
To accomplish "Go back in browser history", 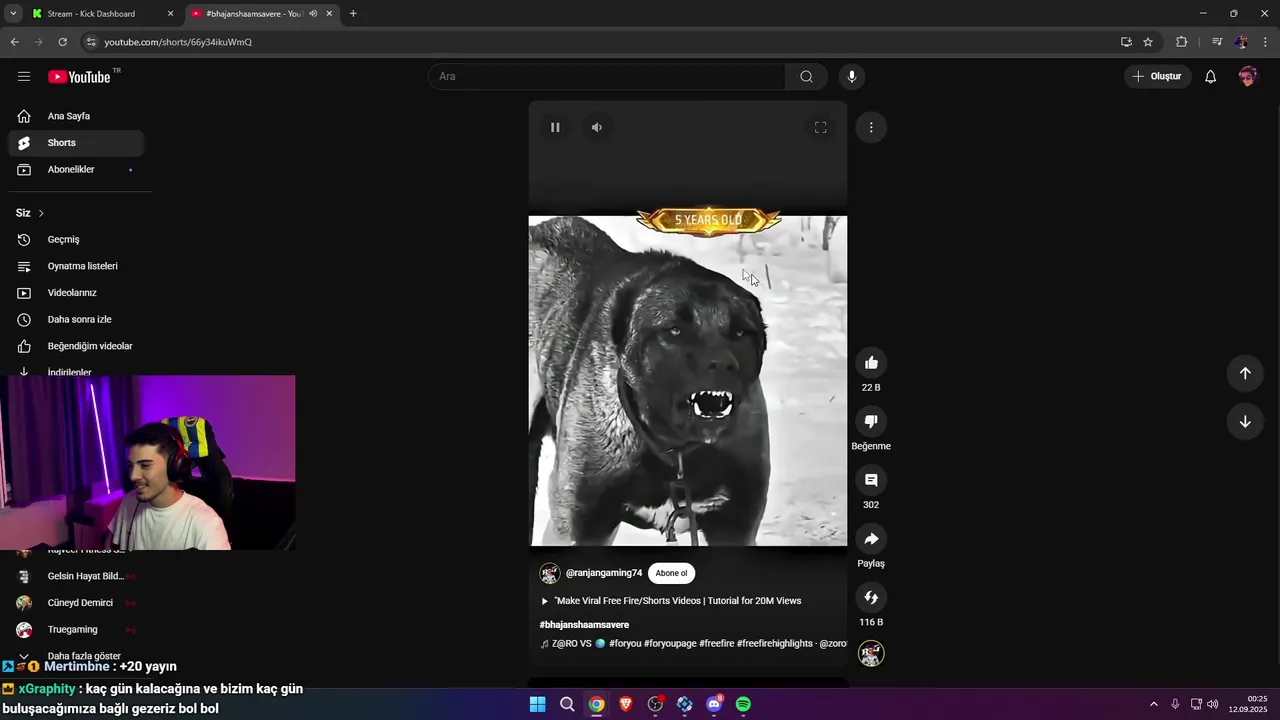I will point(14,42).
